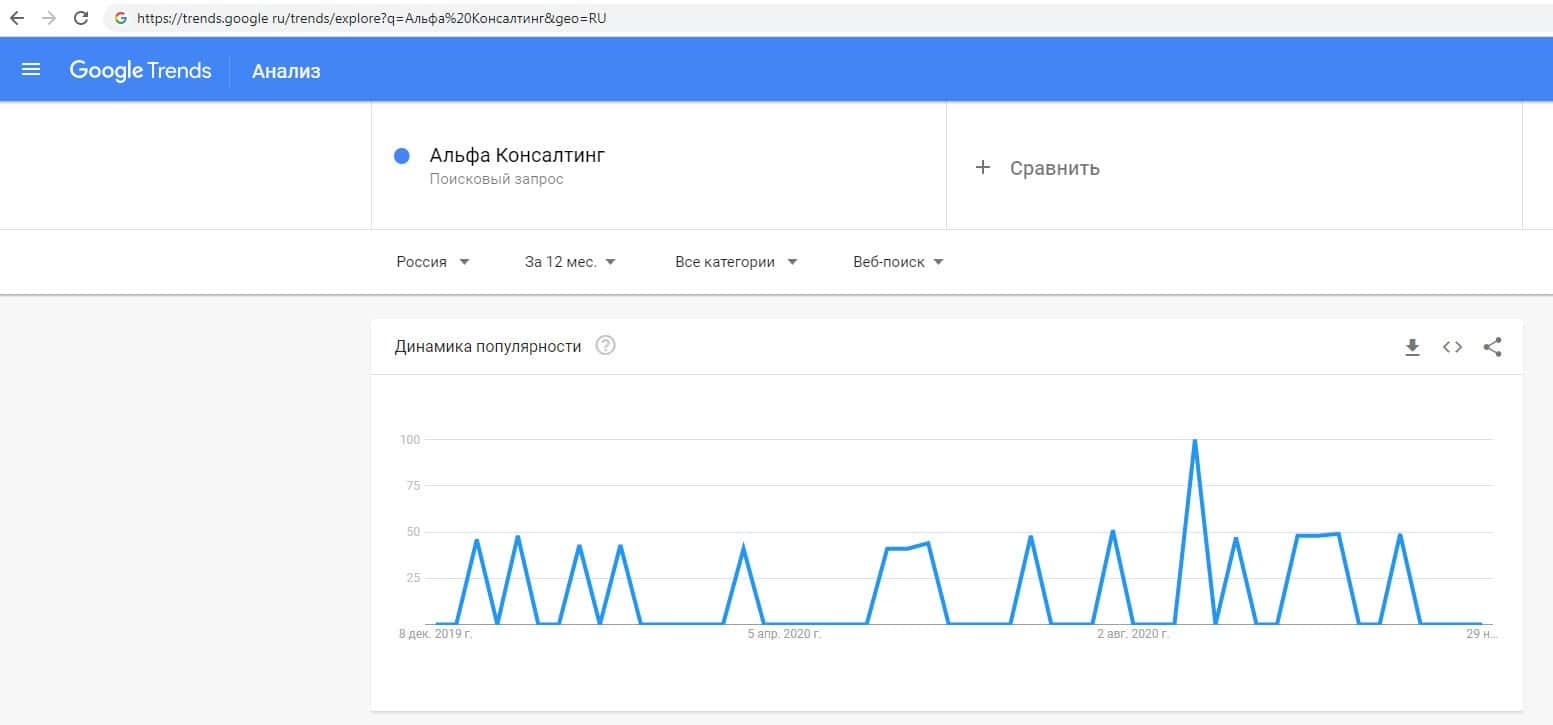Image resolution: width=1553 pixels, height=725 pixels.
Task: Open the За 12 мес. period dropdown
Action: pyautogui.click(x=570, y=262)
